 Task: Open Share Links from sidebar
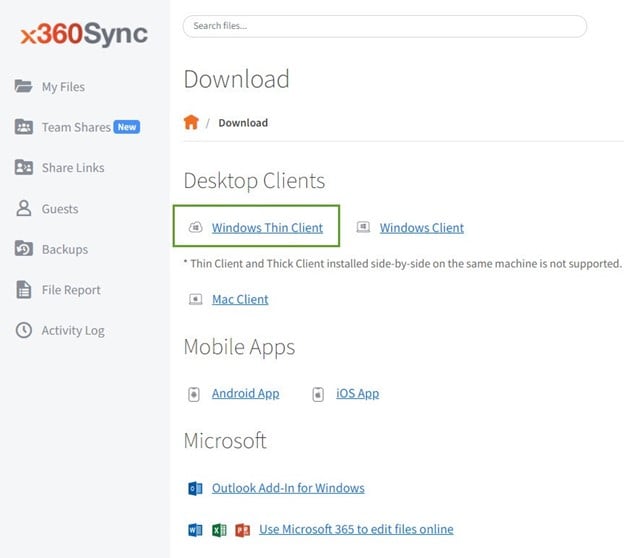tap(72, 168)
